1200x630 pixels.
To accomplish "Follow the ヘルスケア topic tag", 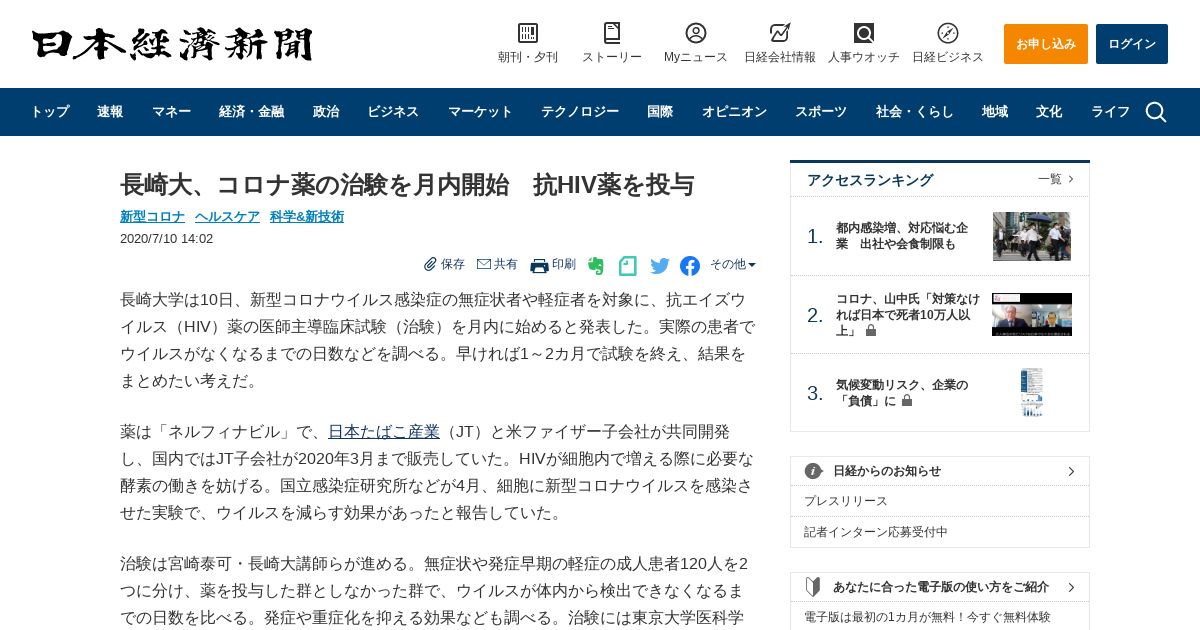I will tap(227, 216).
